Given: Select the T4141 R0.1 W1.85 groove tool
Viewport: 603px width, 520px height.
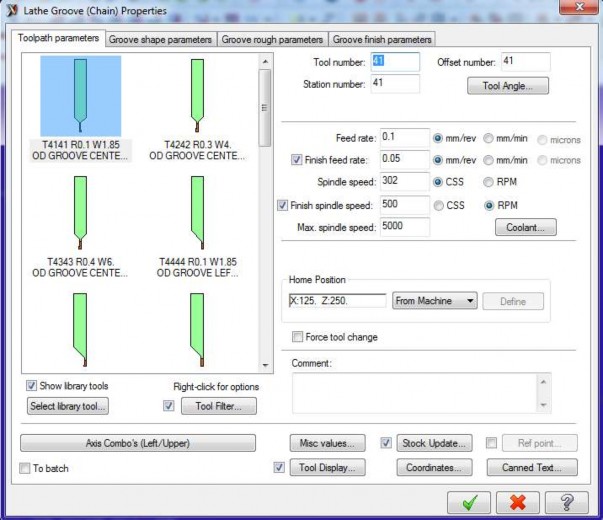Looking at the screenshot, I should tap(79, 98).
